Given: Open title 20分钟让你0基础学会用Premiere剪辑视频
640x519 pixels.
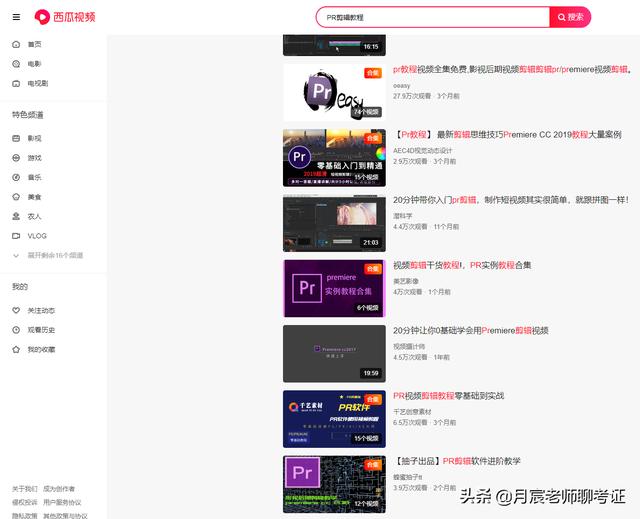Looking at the screenshot, I should [471, 330].
